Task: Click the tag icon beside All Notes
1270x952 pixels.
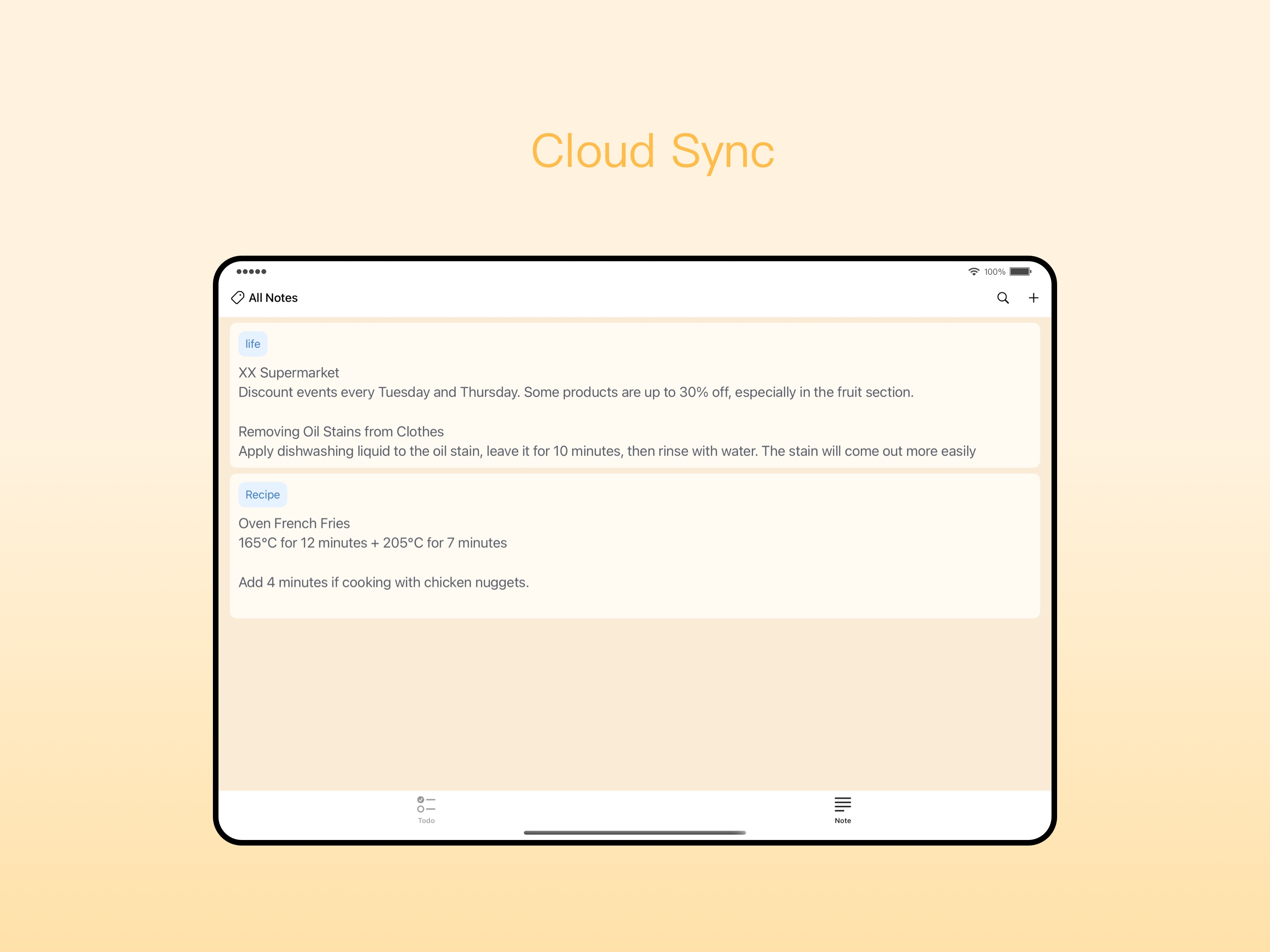Action: (238, 297)
